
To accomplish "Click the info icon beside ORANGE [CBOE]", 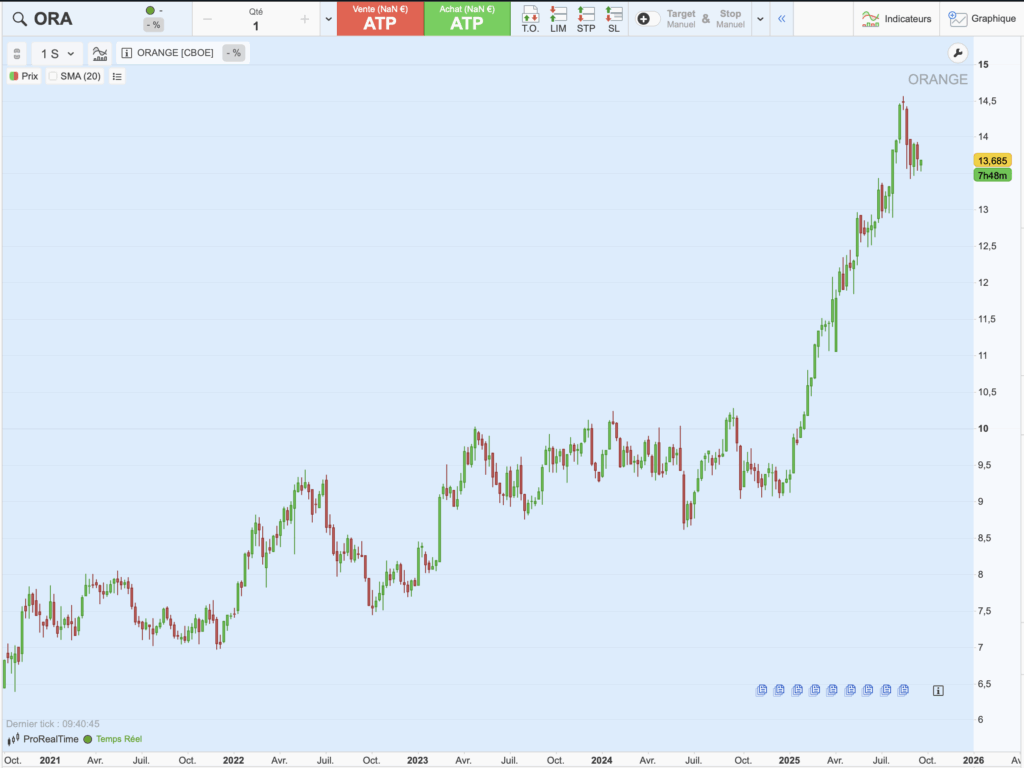I will [x=125, y=51].
